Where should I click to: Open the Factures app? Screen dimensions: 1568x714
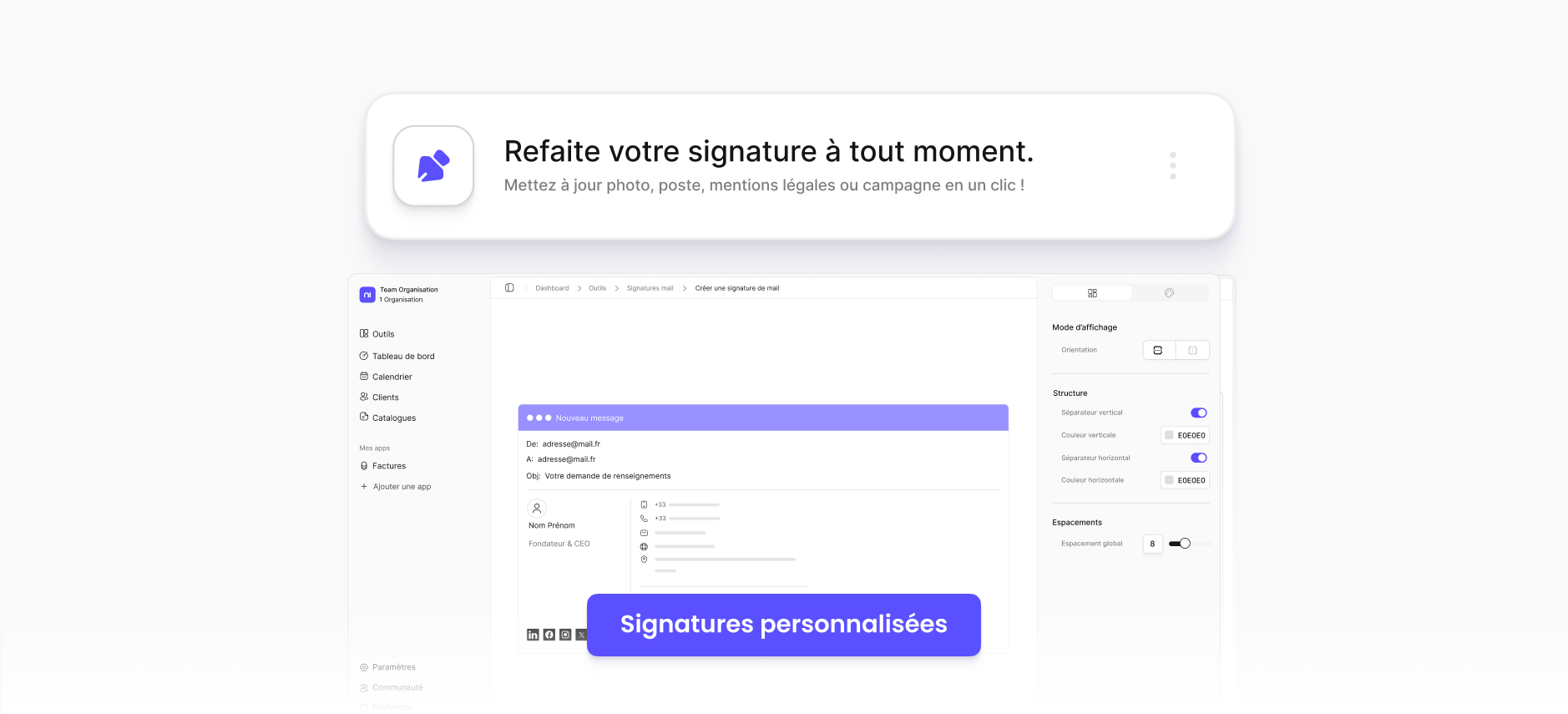click(x=389, y=465)
